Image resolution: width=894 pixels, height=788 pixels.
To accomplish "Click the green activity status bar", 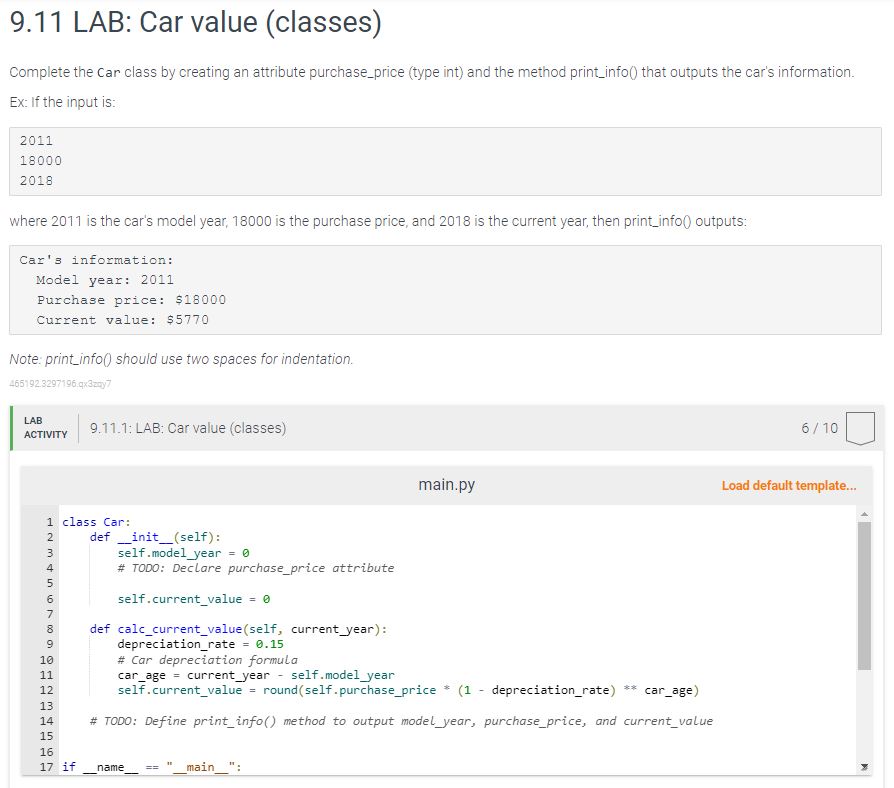I will point(11,427).
